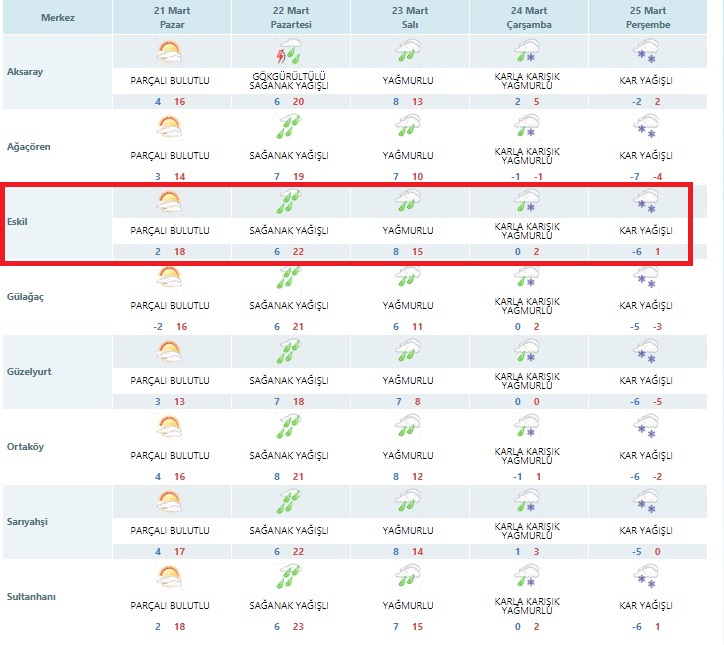Select the Aksaray district name

click(x=26, y=72)
